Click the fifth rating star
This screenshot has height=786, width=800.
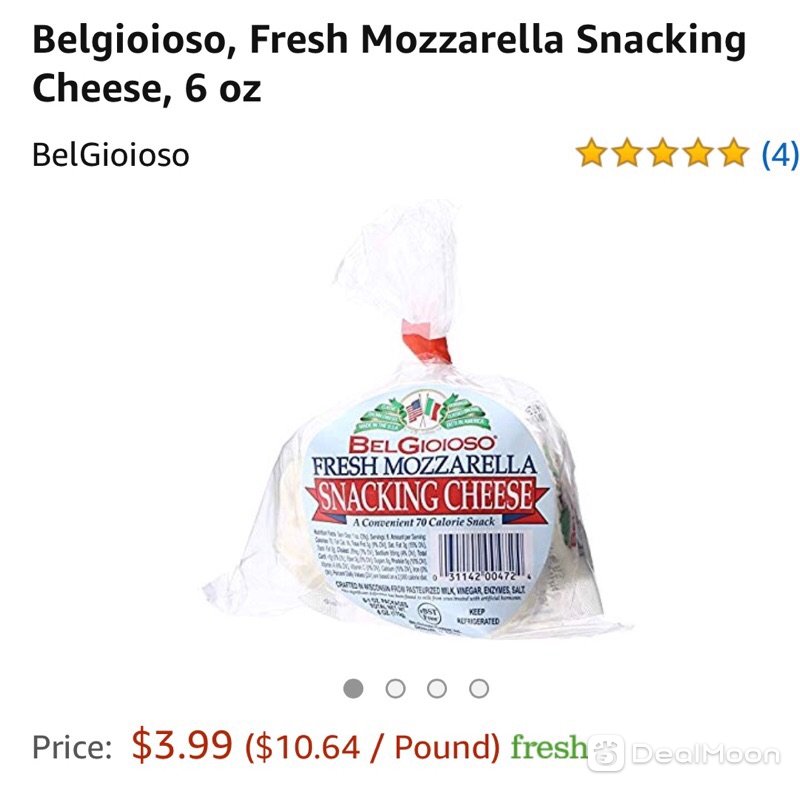(733, 153)
